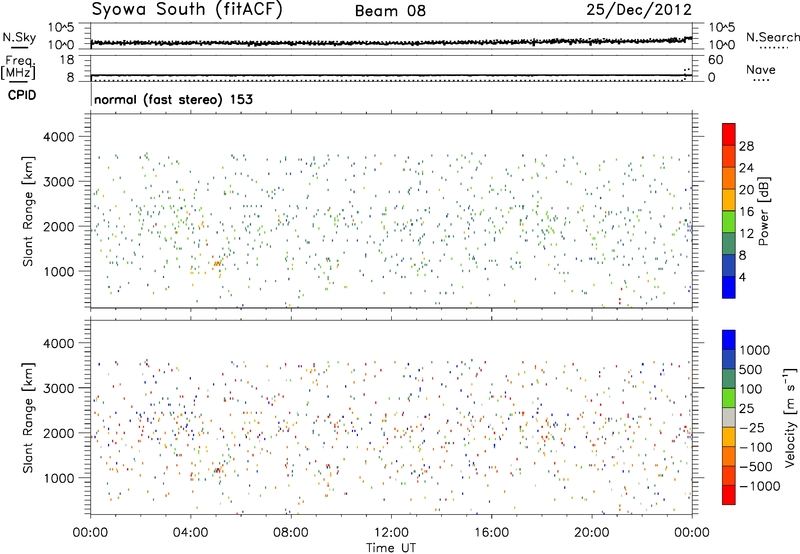Screen dimensions: 800x554
Task: Click the "20:00" time tick label
Action: pos(591,533)
